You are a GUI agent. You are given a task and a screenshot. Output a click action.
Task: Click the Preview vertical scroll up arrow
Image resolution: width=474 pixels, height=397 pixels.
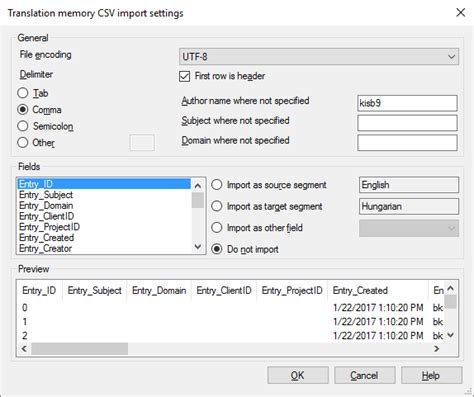coord(451,288)
